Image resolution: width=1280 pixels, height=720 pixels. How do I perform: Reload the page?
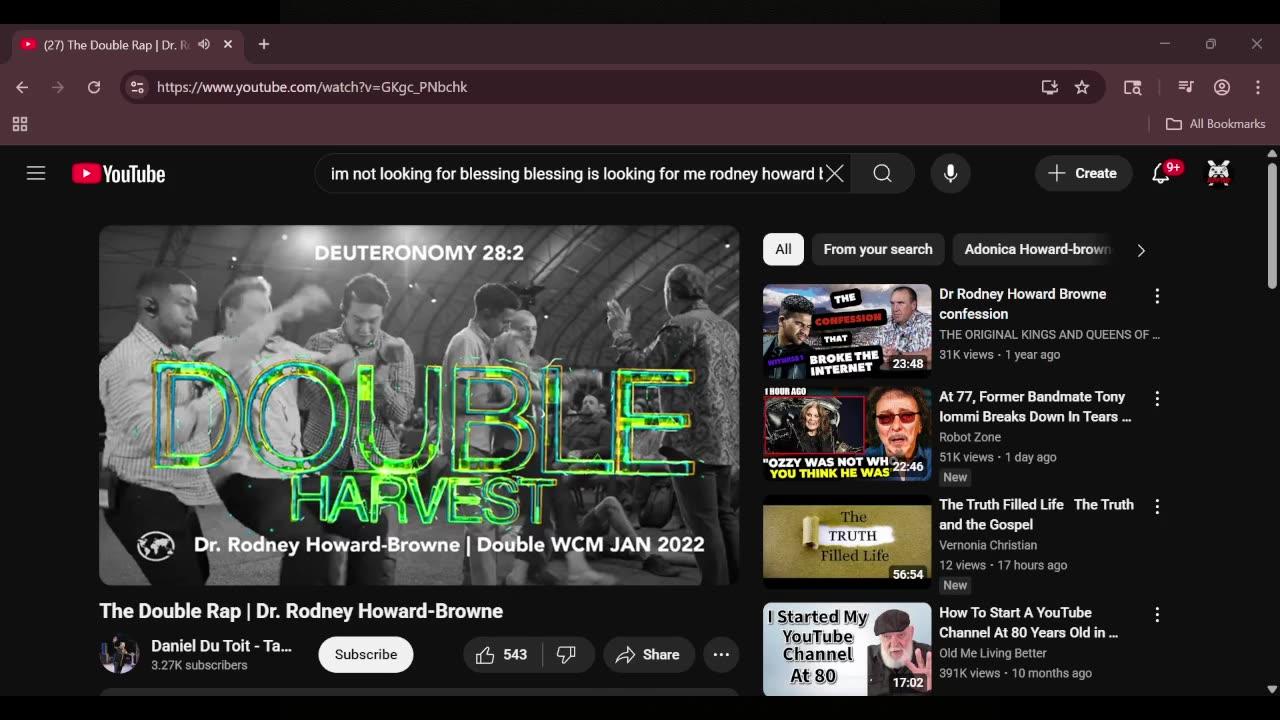[x=94, y=87]
